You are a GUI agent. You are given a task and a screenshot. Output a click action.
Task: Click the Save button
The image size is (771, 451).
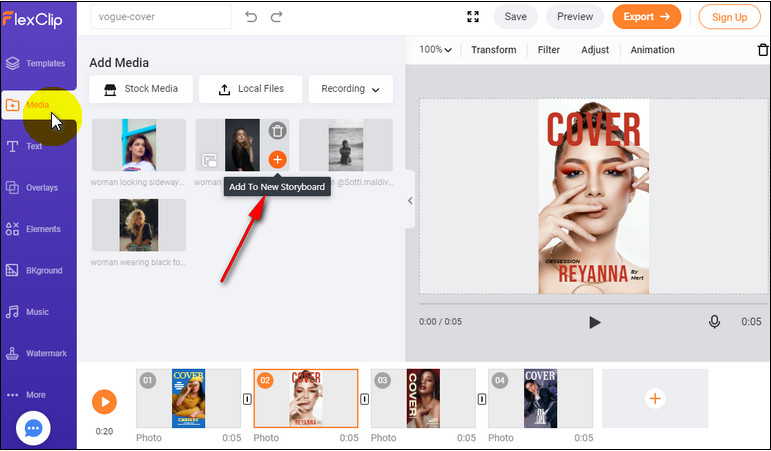(515, 17)
